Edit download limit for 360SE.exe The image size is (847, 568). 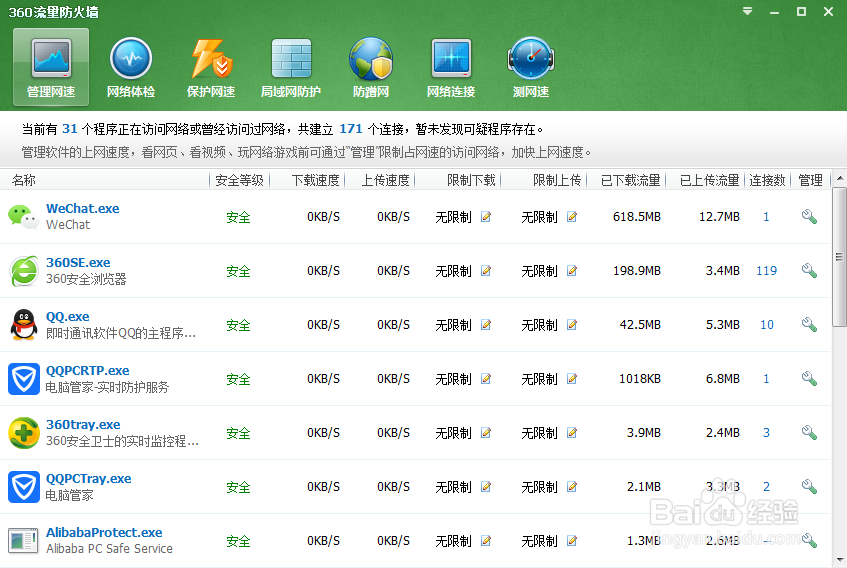486,271
